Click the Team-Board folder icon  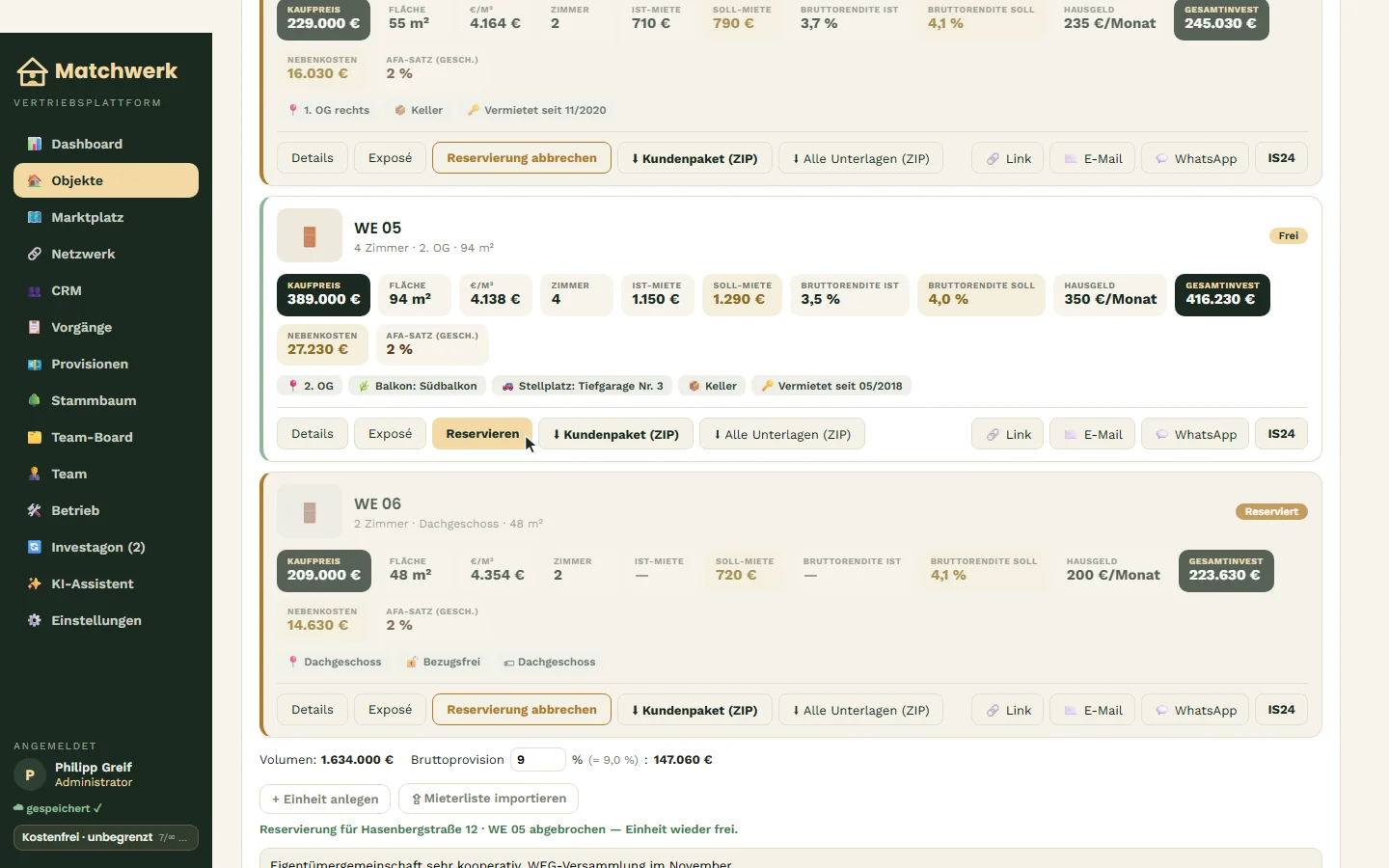pyautogui.click(x=35, y=437)
